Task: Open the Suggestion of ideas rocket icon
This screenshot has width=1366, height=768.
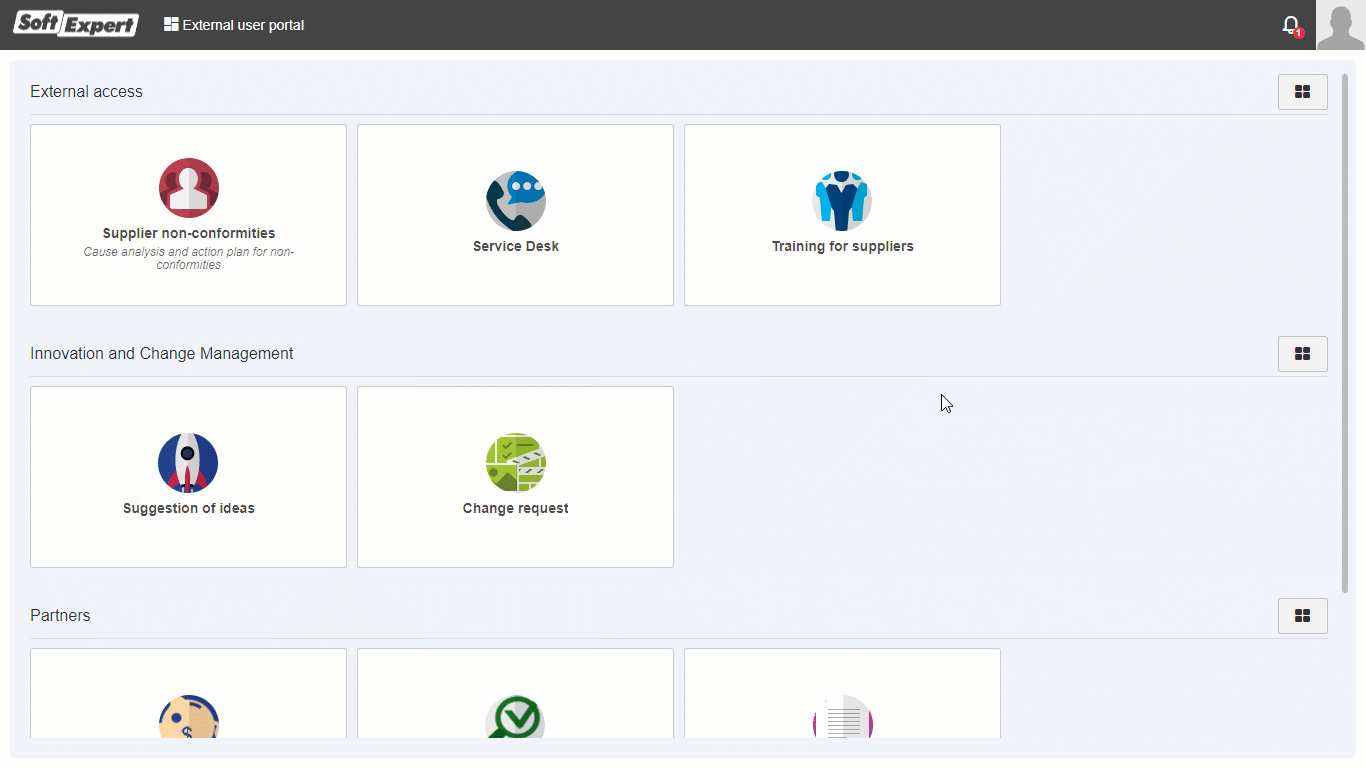Action: point(188,463)
